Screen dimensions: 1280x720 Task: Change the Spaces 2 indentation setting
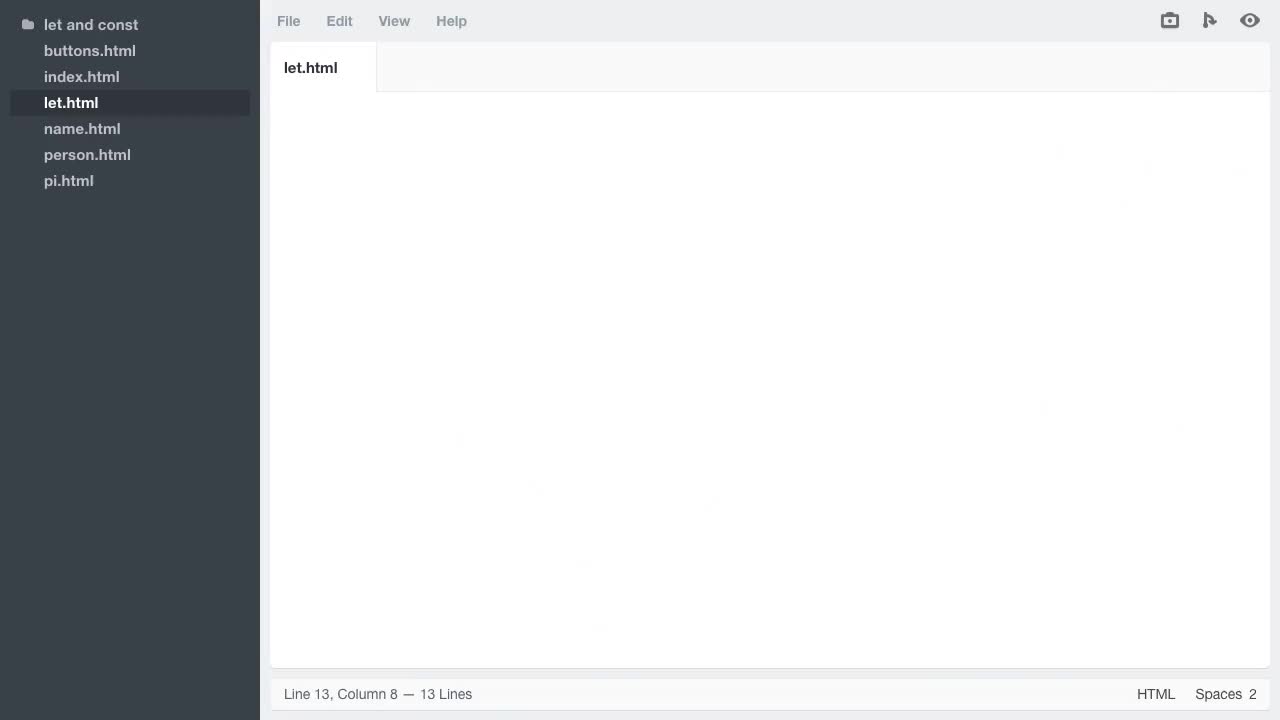click(1225, 694)
